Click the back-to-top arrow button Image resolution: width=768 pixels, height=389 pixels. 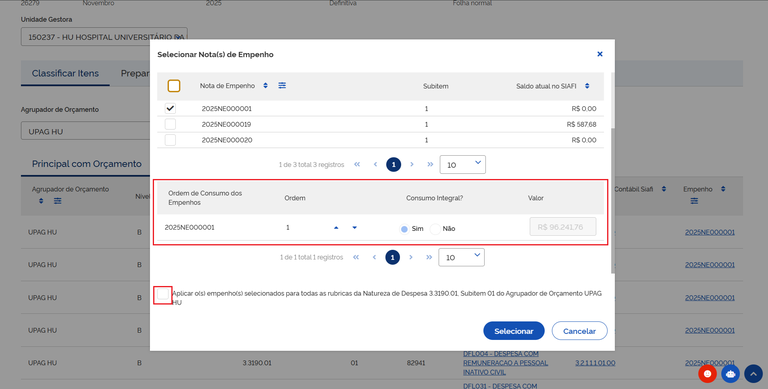click(753, 374)
